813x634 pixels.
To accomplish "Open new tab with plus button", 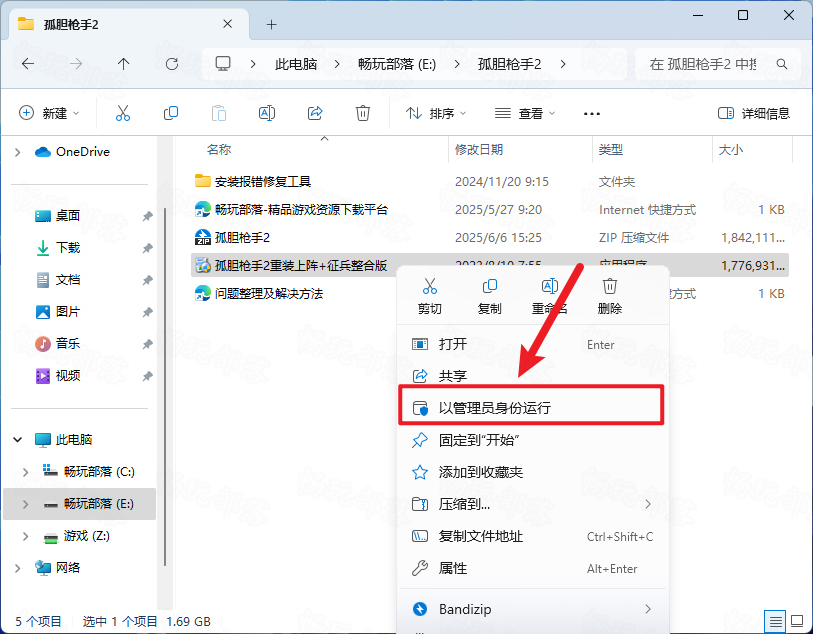I will point(271,24).
